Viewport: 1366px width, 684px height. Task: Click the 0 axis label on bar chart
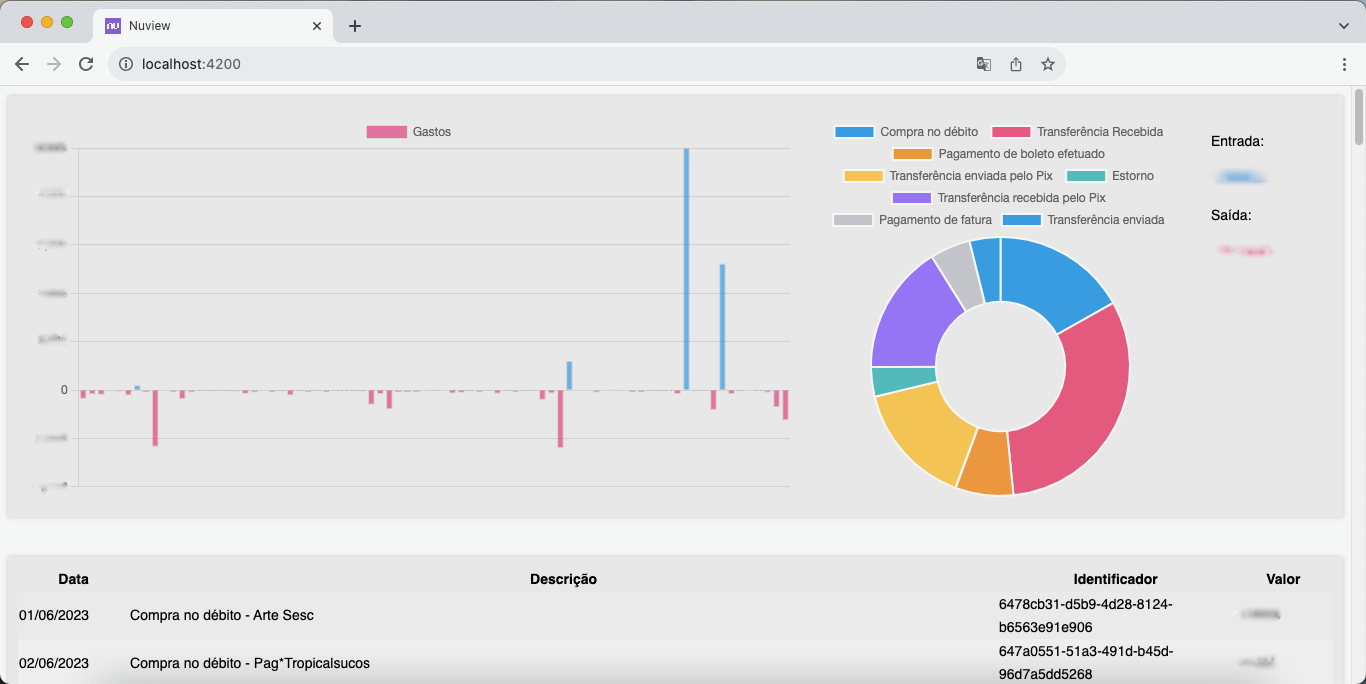64,390
